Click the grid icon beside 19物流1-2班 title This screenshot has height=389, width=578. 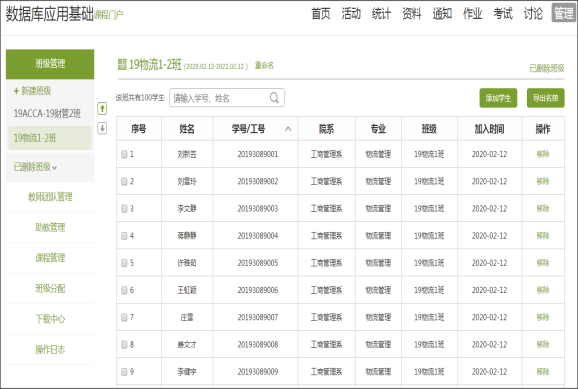pos(122,65)
